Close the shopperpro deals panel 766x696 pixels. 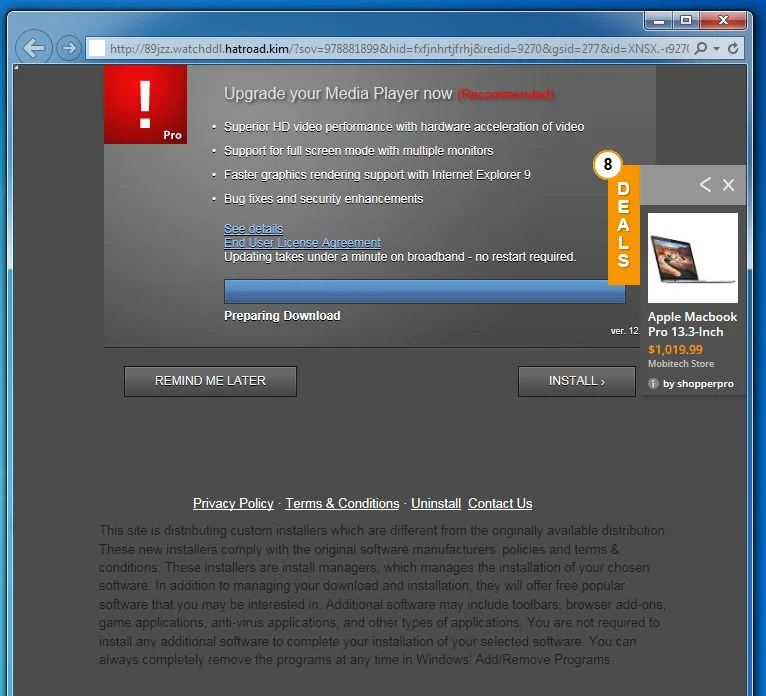click(x=728, y=185)
